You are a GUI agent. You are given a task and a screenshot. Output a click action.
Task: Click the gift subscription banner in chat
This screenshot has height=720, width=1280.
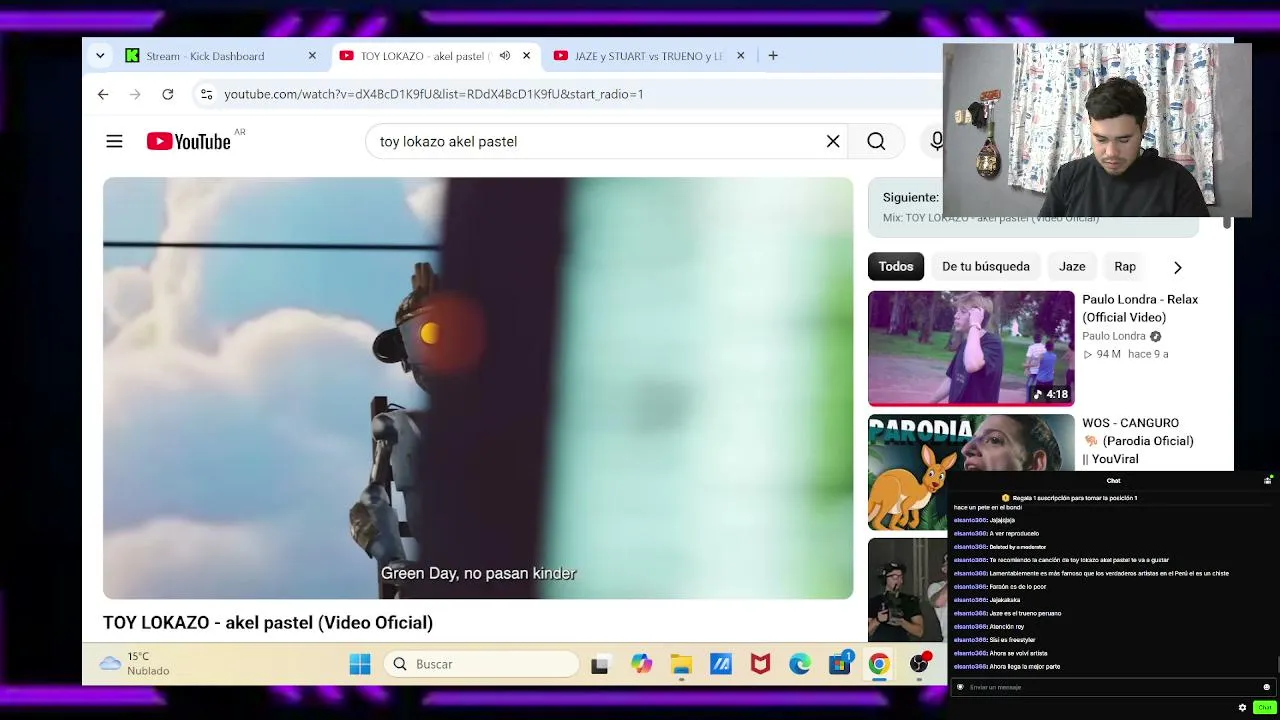coord(1071,498)
